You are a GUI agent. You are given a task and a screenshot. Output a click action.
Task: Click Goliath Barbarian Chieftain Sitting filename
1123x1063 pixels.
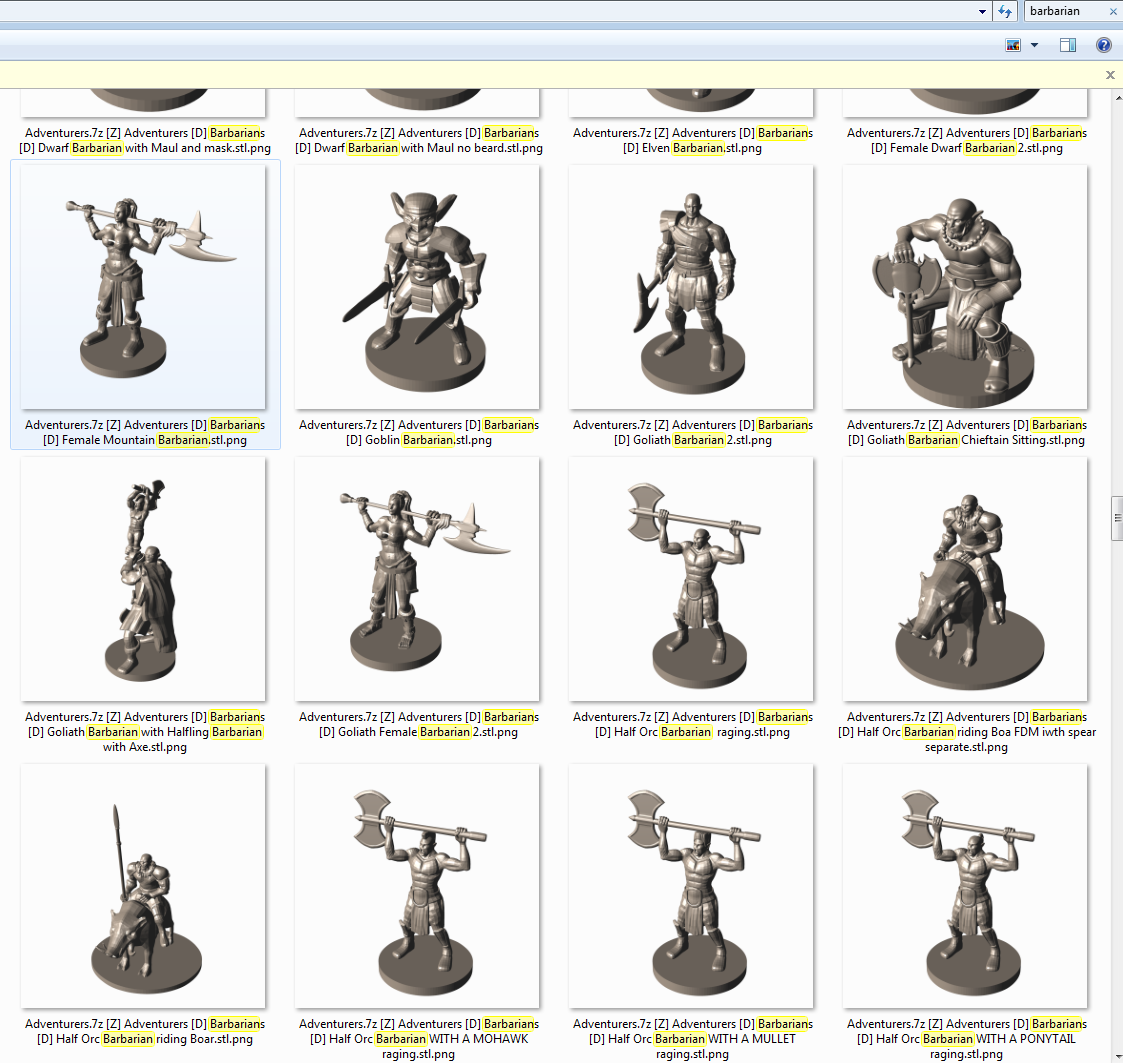[967, 433]
